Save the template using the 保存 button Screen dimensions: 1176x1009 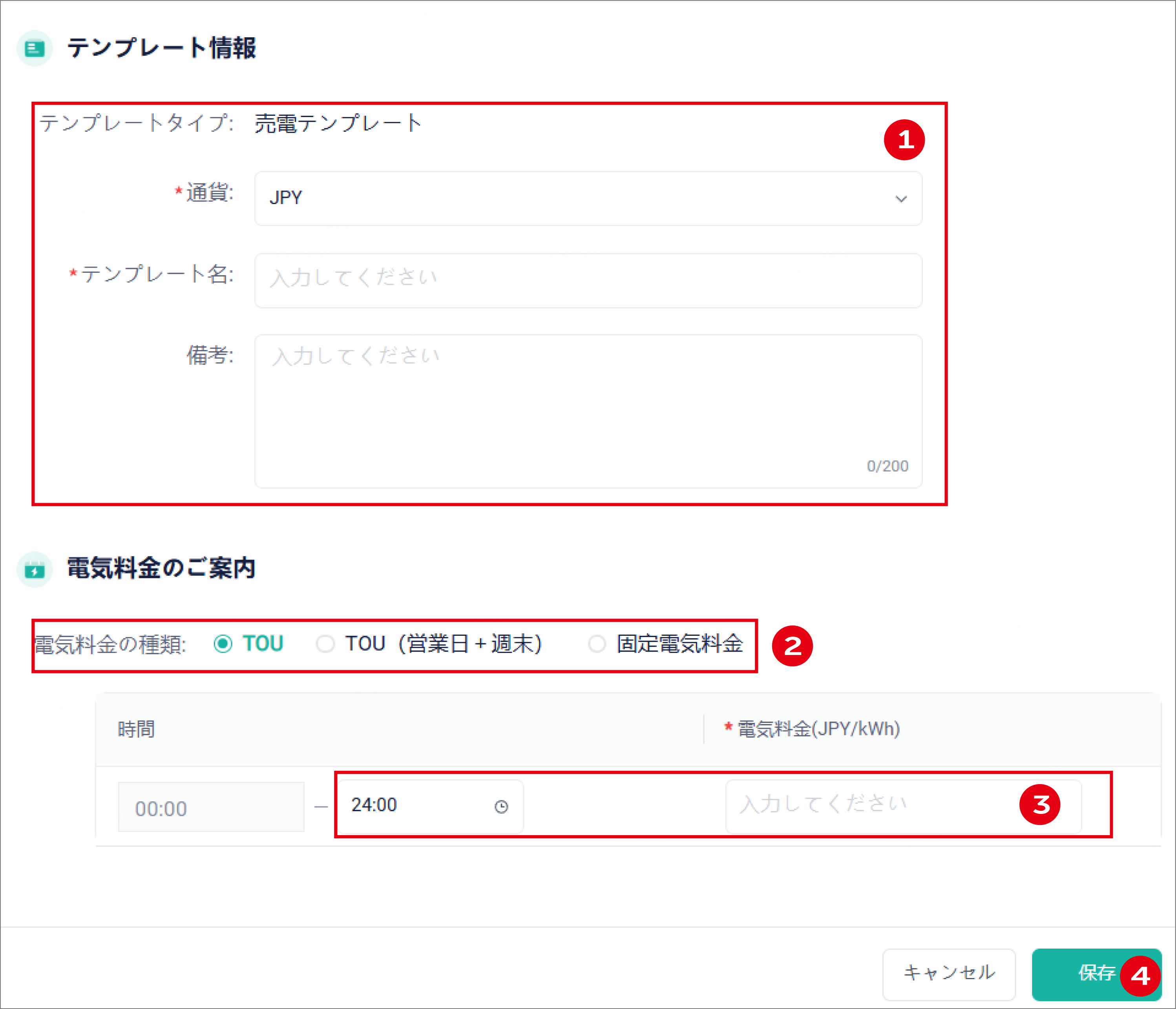tap(1096, 974)
